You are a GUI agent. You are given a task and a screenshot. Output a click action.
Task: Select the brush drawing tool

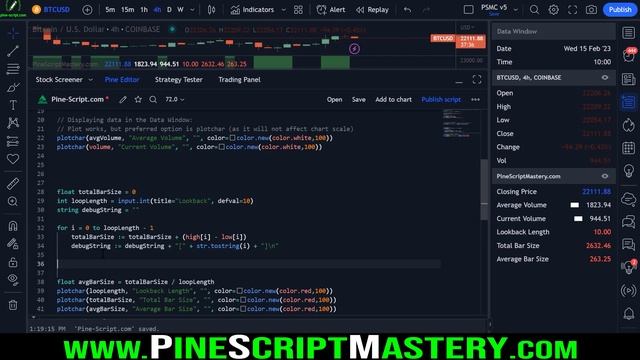click(13, 87)
